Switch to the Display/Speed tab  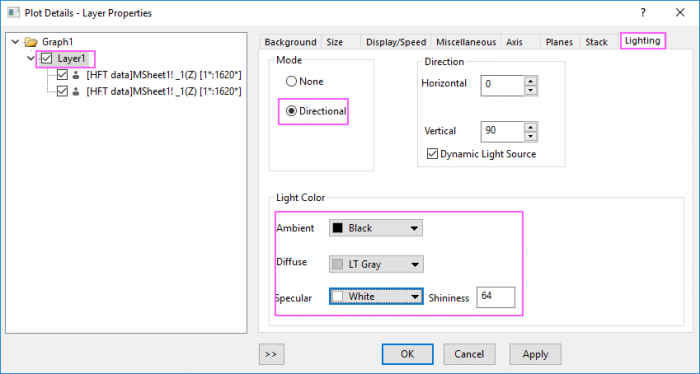pos(396,42)
